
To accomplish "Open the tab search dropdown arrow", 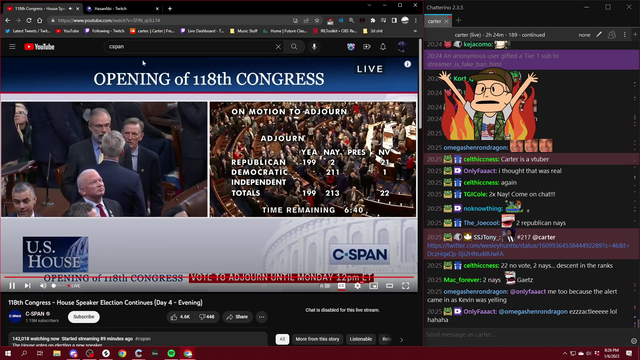I will click(369, 5).
